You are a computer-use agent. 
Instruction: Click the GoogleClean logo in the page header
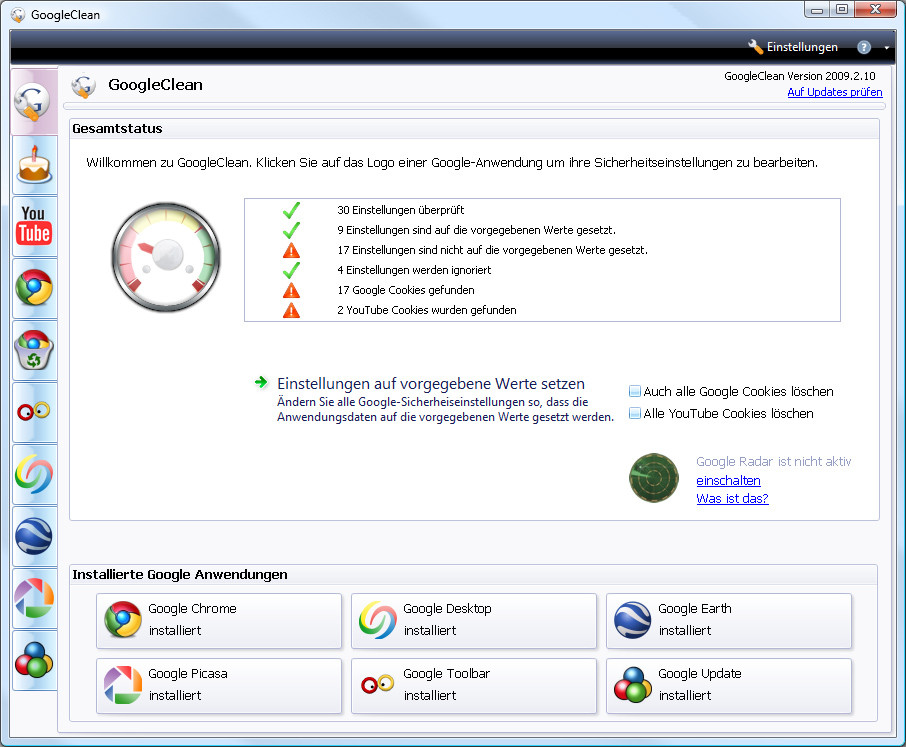click(84, 86)
